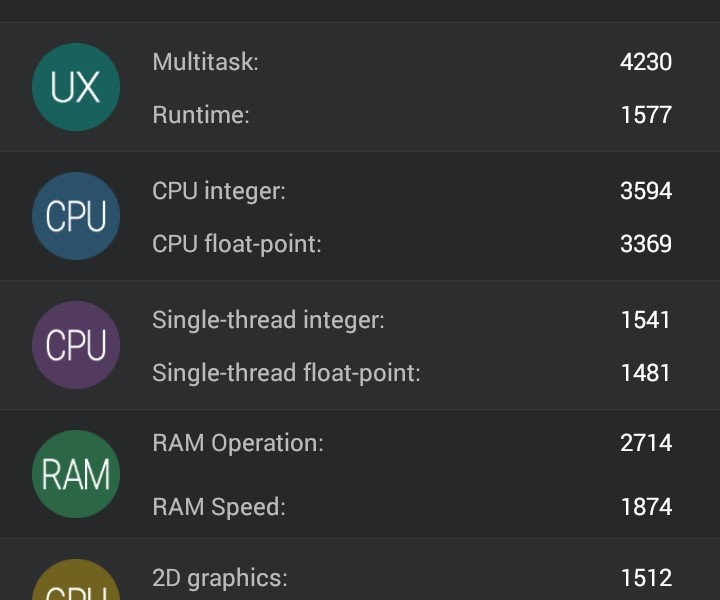Select the Single-thread integer label
This screenshot has height=600, width=720.
coord(268,320)
